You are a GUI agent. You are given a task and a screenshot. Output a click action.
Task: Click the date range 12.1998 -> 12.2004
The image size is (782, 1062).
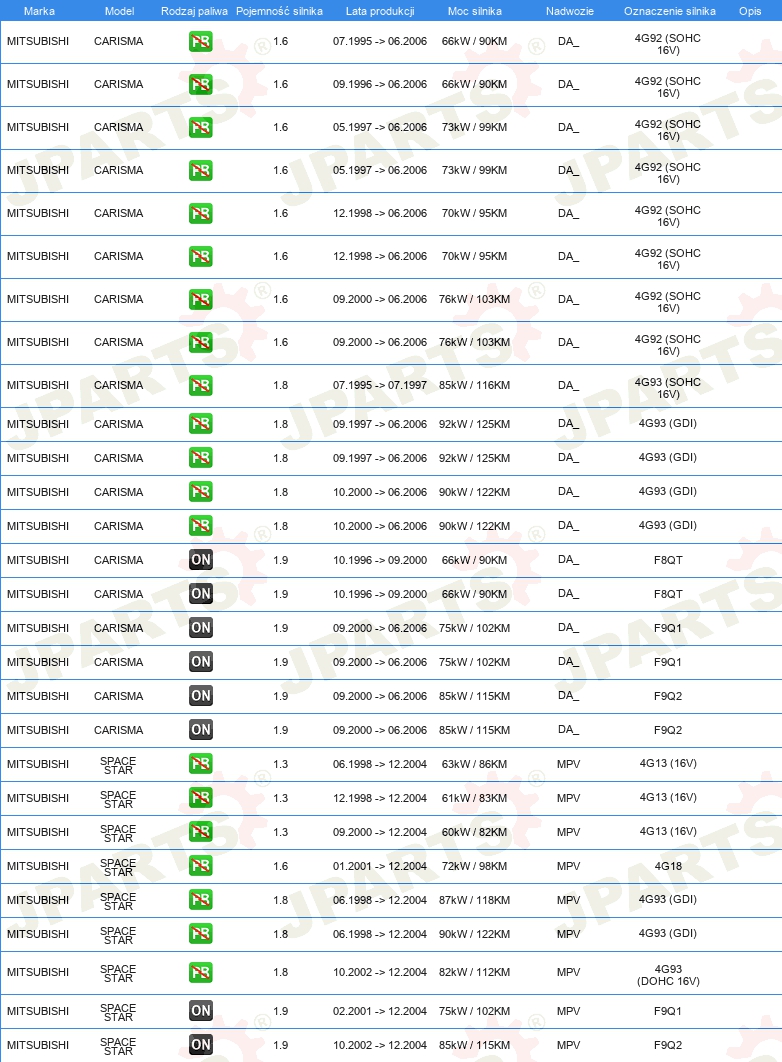click(380, 798)
